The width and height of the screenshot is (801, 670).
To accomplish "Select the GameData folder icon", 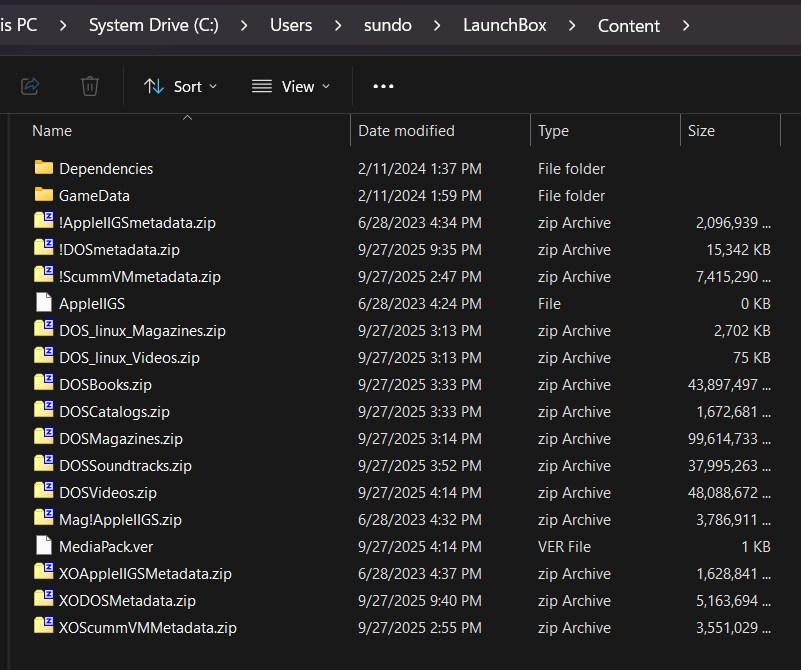I will tap(44, 195).
